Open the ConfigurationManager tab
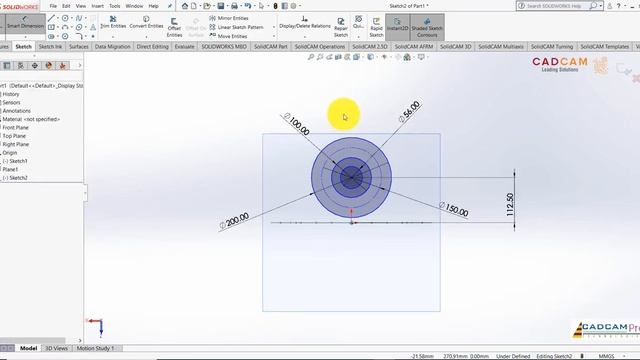This screenshot has height=360, width=640. coord(21,65)
